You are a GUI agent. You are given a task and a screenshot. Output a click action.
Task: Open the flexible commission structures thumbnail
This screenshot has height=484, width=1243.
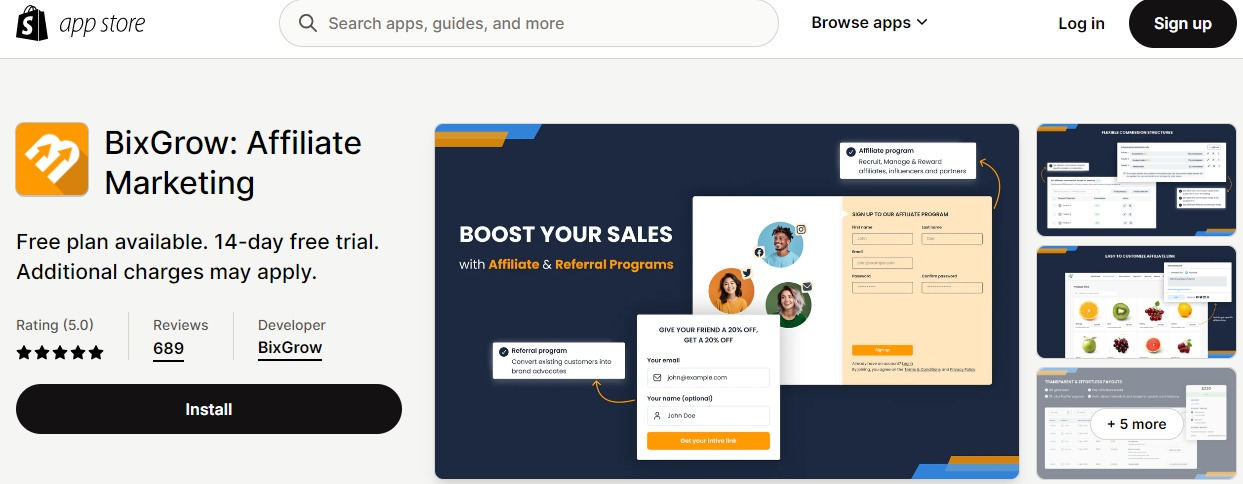[x=1137, y=179]
